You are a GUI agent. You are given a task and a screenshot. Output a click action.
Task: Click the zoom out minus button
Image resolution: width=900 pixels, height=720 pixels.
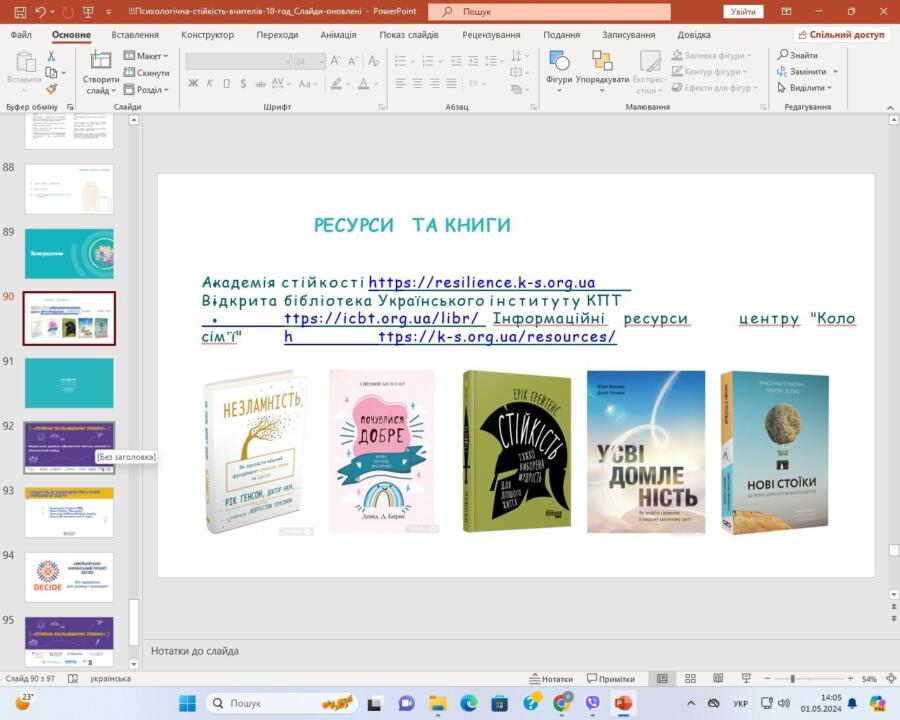(x=767, y=679)
